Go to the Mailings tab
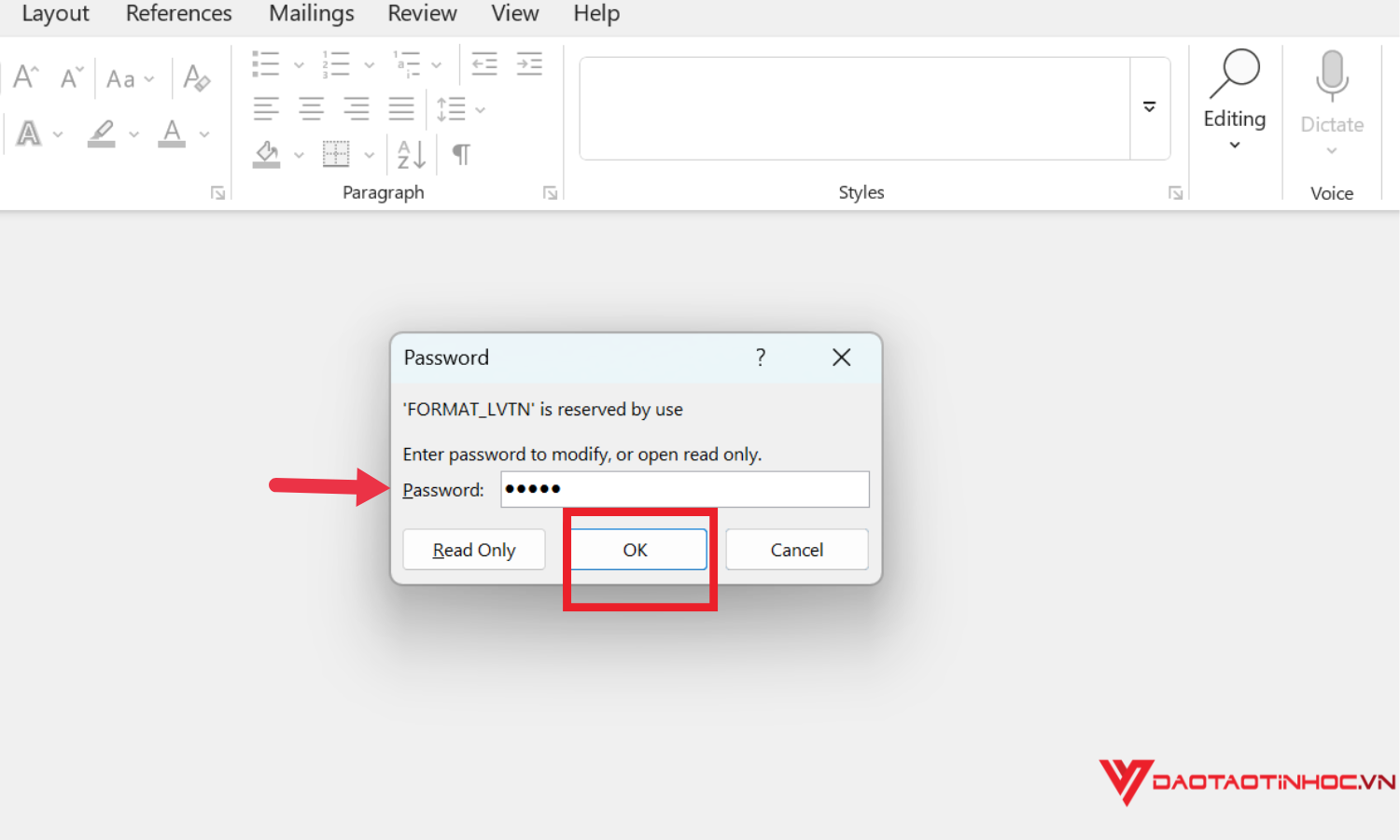This screenshot has width=1400, height=840. pos(312,14)
